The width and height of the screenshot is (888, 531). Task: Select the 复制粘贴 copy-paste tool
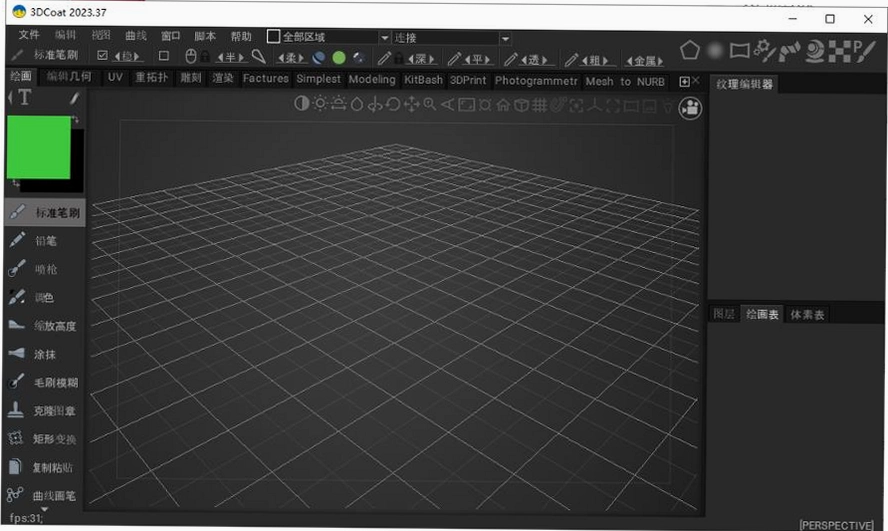coord(44,467)
